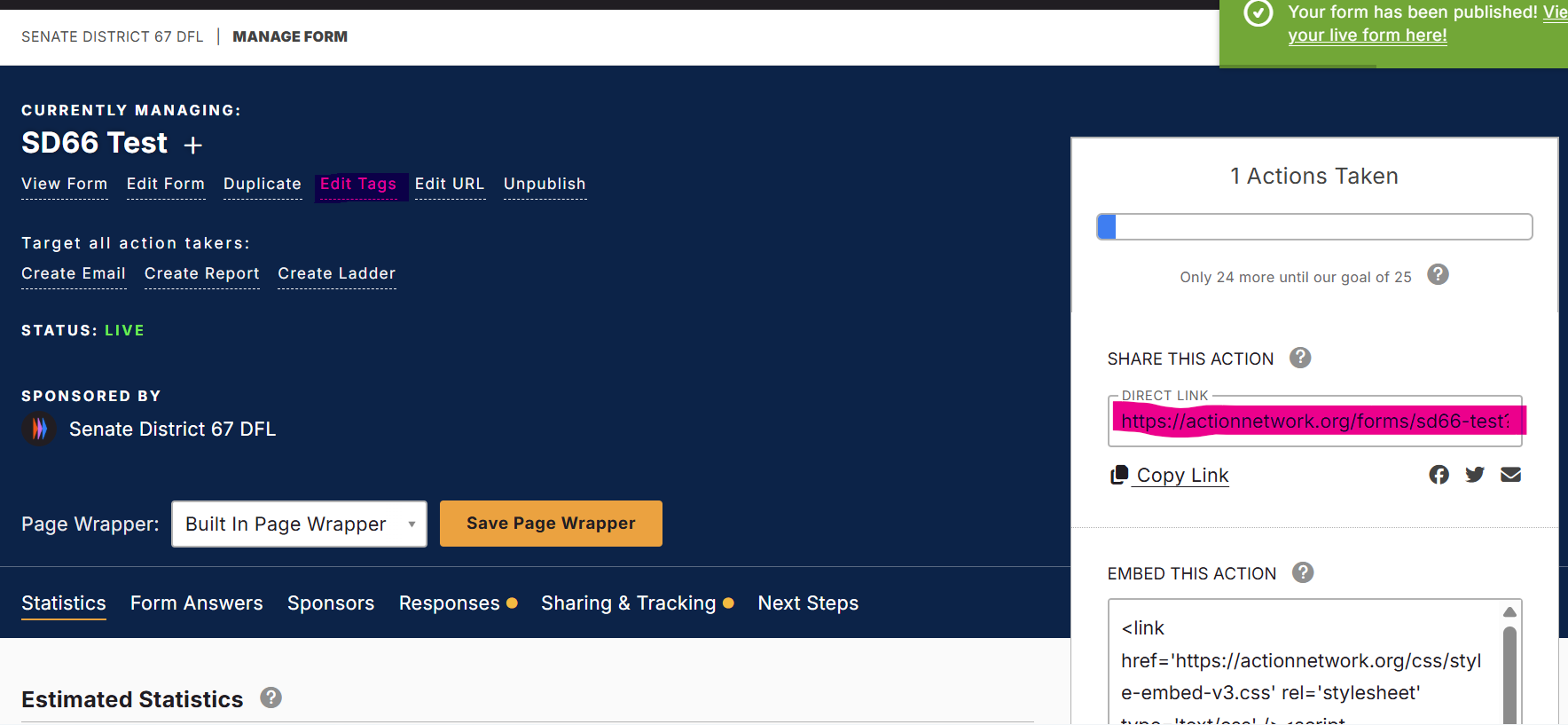Click the Create Report link
The height and width of the screenshot is (725, 1568).
pos(202,274)
